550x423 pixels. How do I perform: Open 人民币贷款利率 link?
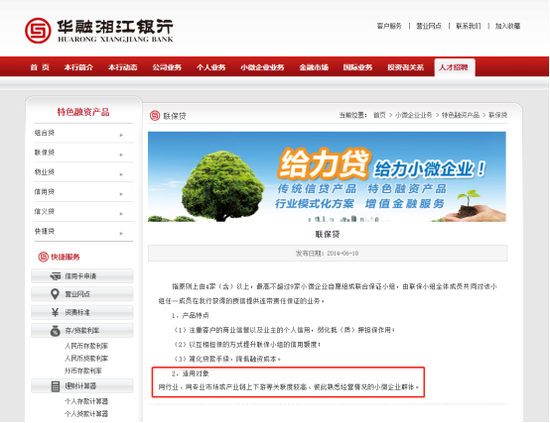click(x=86, y=358)
